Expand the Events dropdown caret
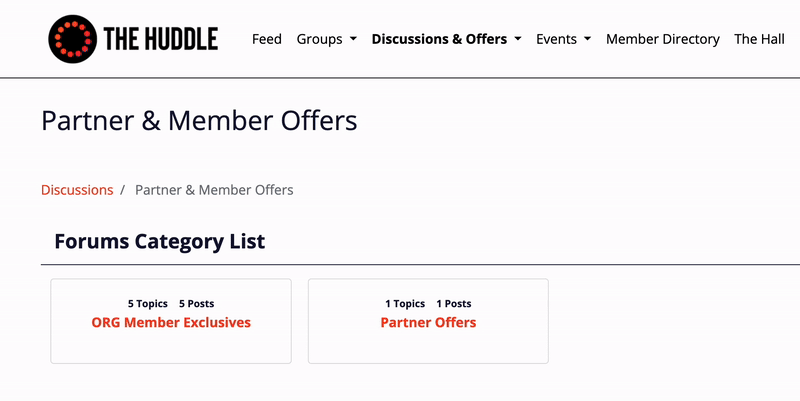The height and width of the screenshot is (401, 800). (587, 40)
